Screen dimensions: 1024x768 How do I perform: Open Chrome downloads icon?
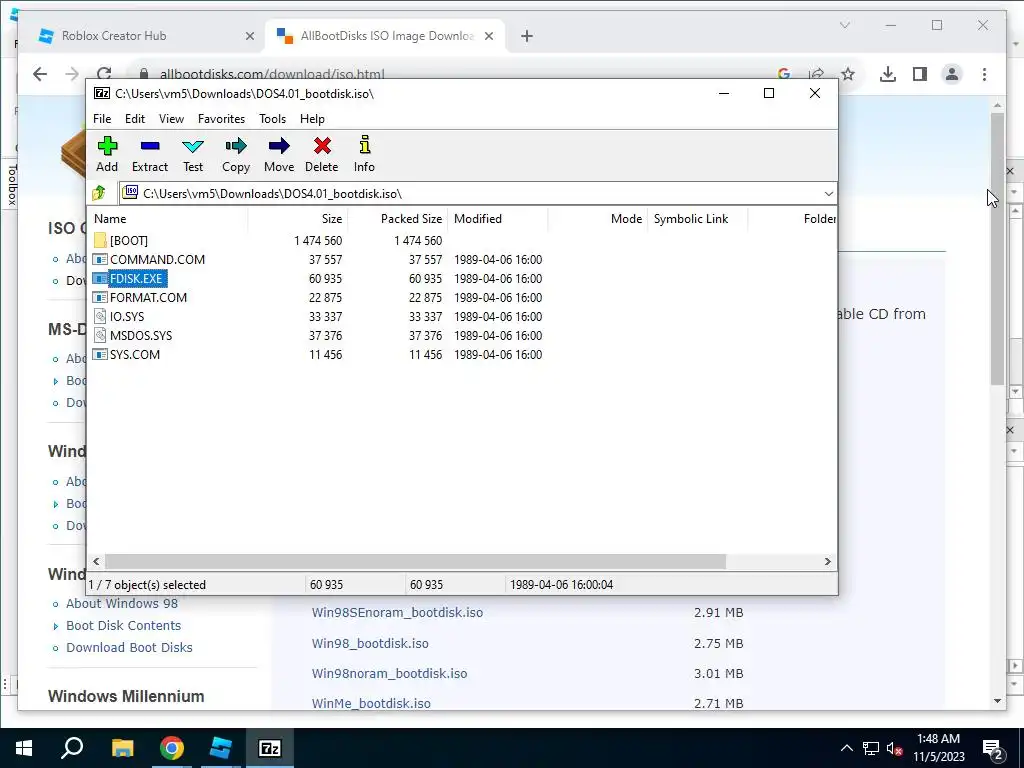tap(888, 74)
